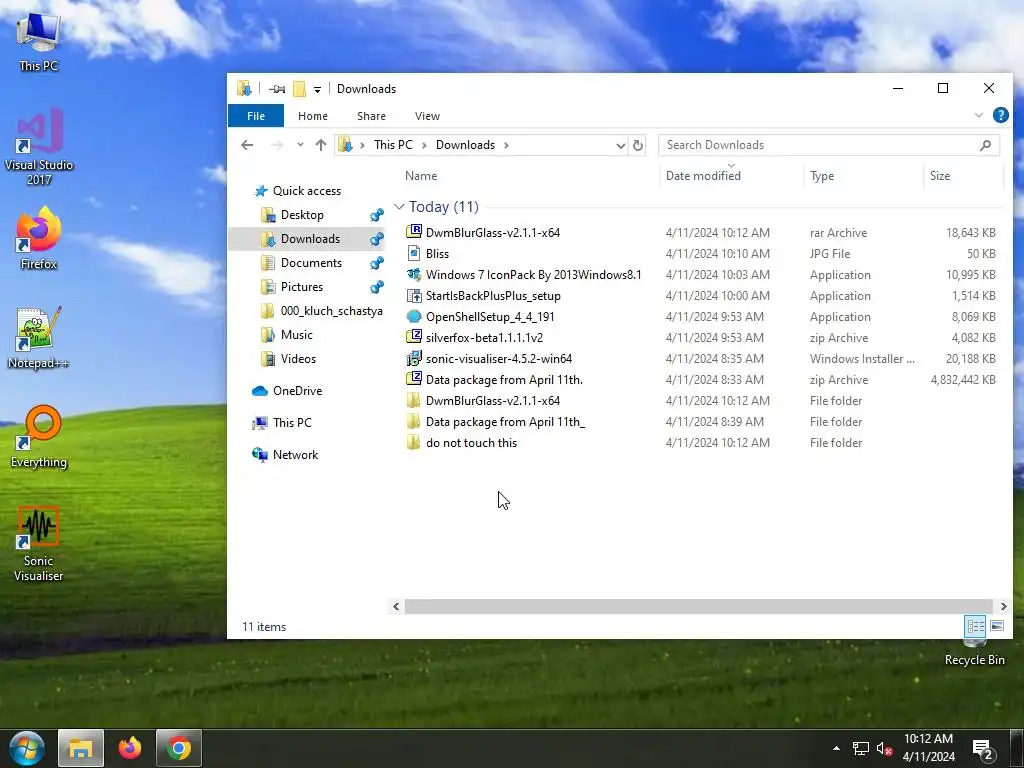Select Network in navigation pane

295,455
